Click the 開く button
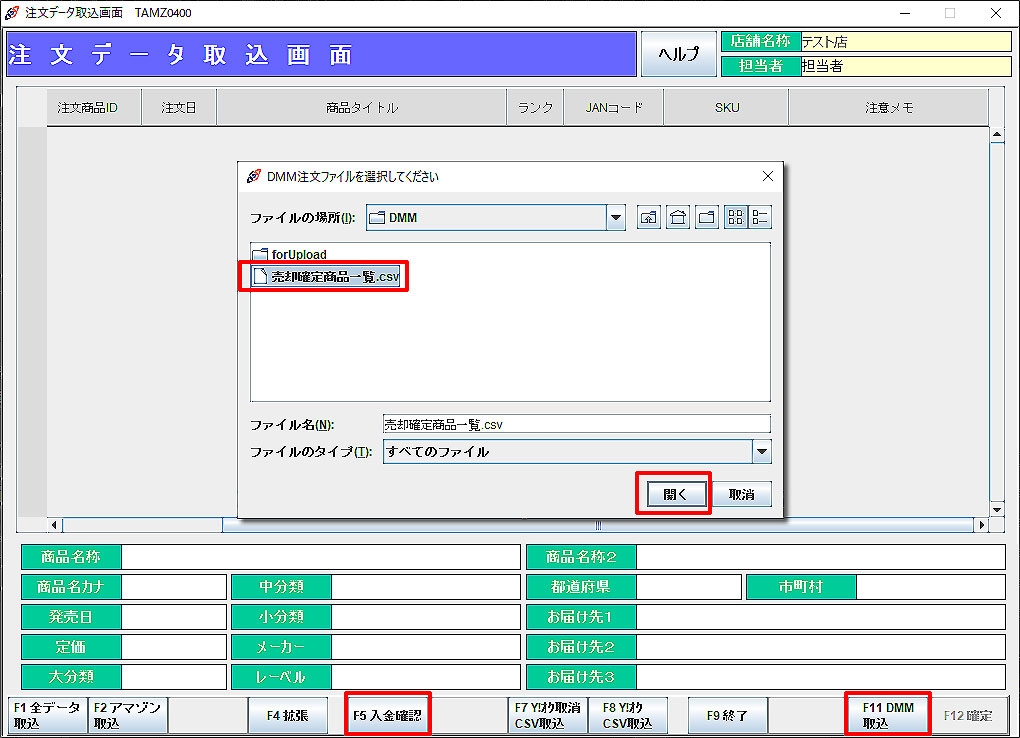The image size is (1020, 738). (x=674, y=494)
